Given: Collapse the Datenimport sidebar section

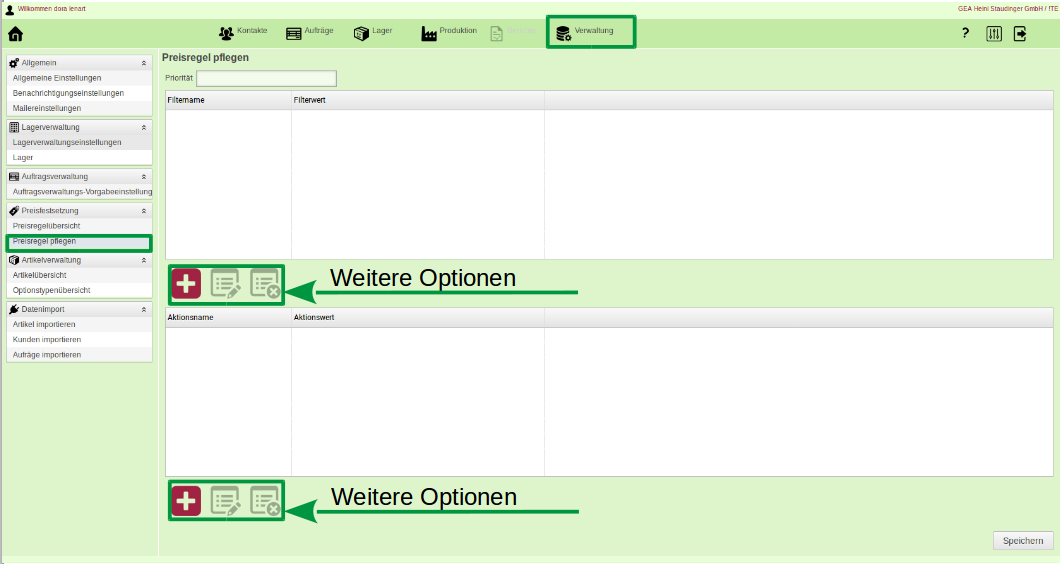Looking at the screenshot, I should (x=144, y=309).
